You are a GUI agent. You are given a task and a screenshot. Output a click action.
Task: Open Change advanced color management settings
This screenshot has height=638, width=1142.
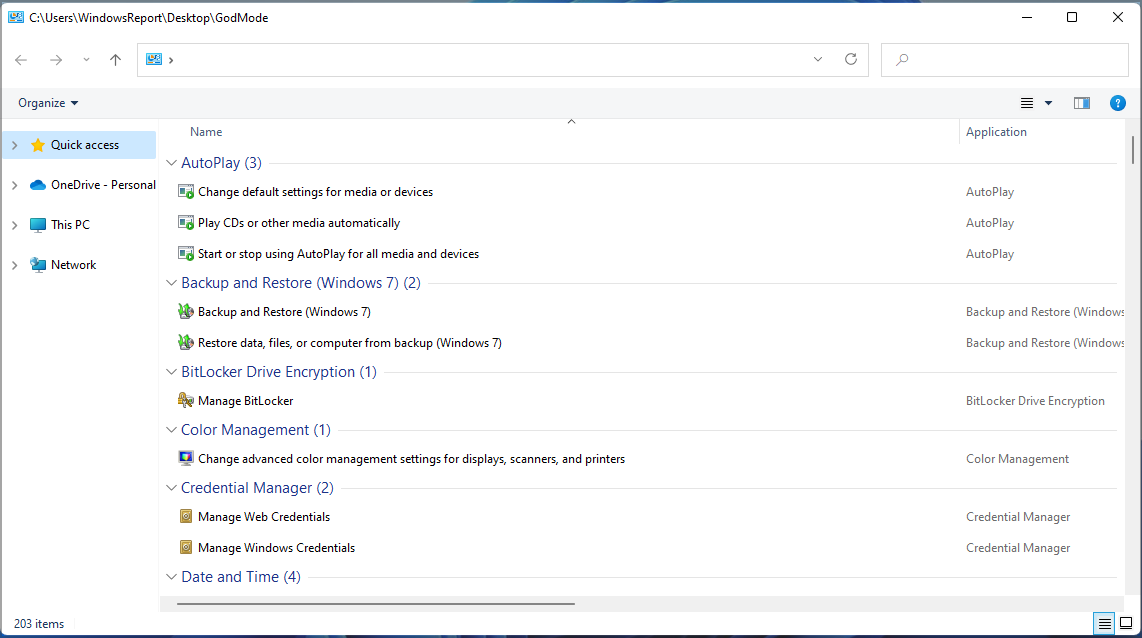[411, 460]
